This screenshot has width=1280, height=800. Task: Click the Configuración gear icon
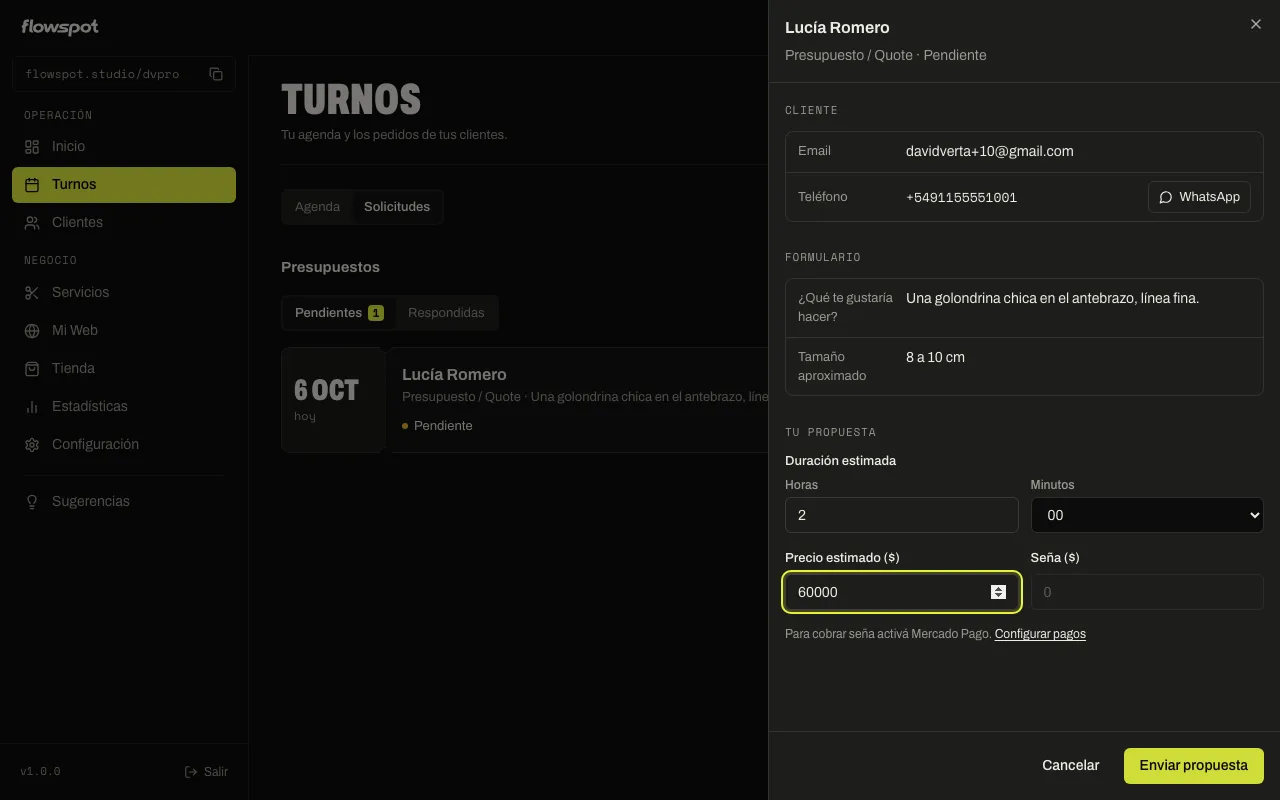[32, 444]
